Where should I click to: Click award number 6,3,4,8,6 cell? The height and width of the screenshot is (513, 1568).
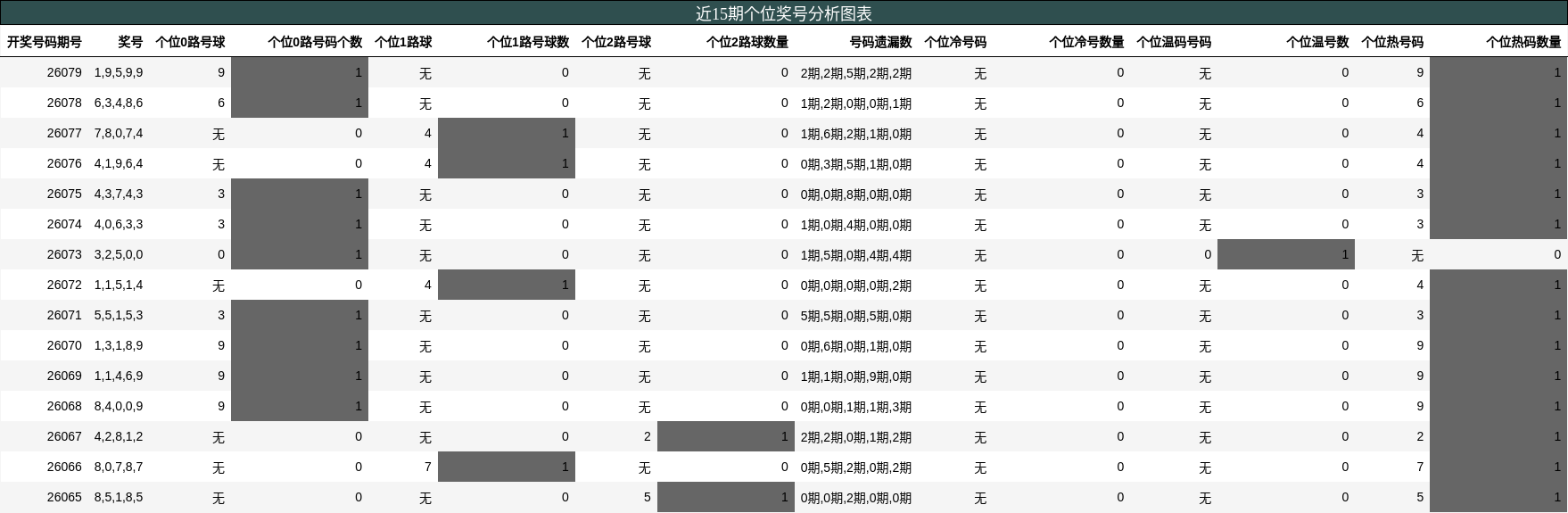119,103
